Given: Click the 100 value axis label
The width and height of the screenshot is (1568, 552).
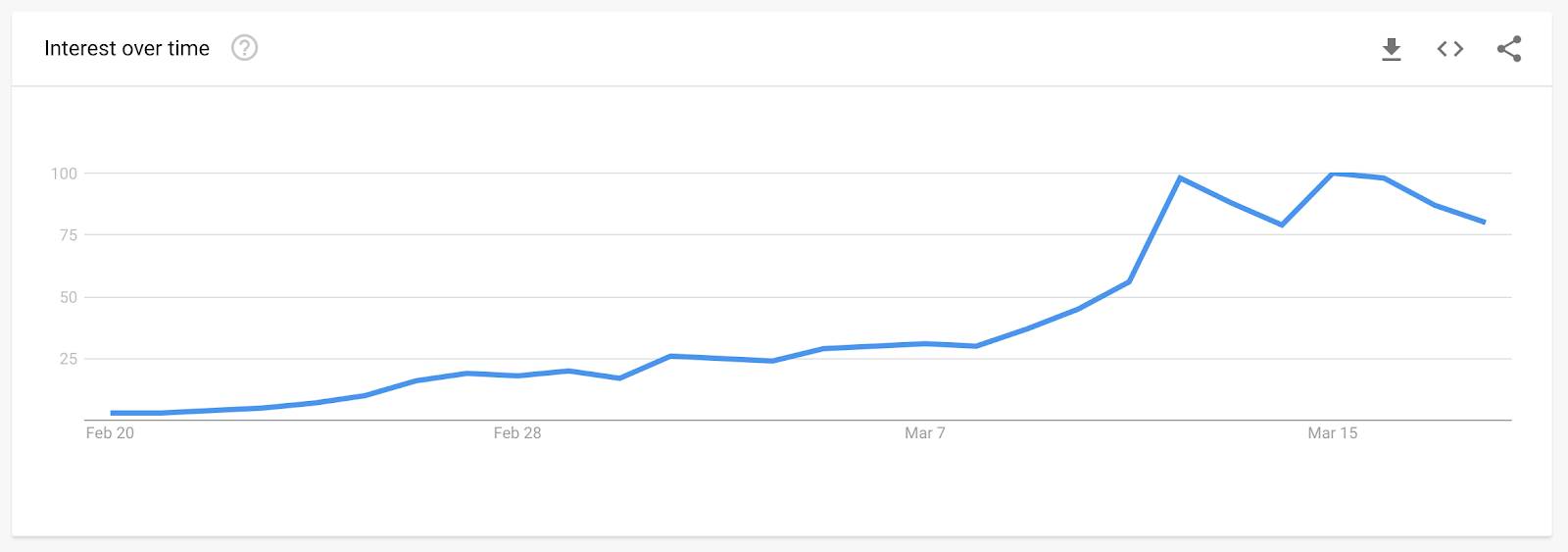Looking at the screenshot, I should 64,174.
